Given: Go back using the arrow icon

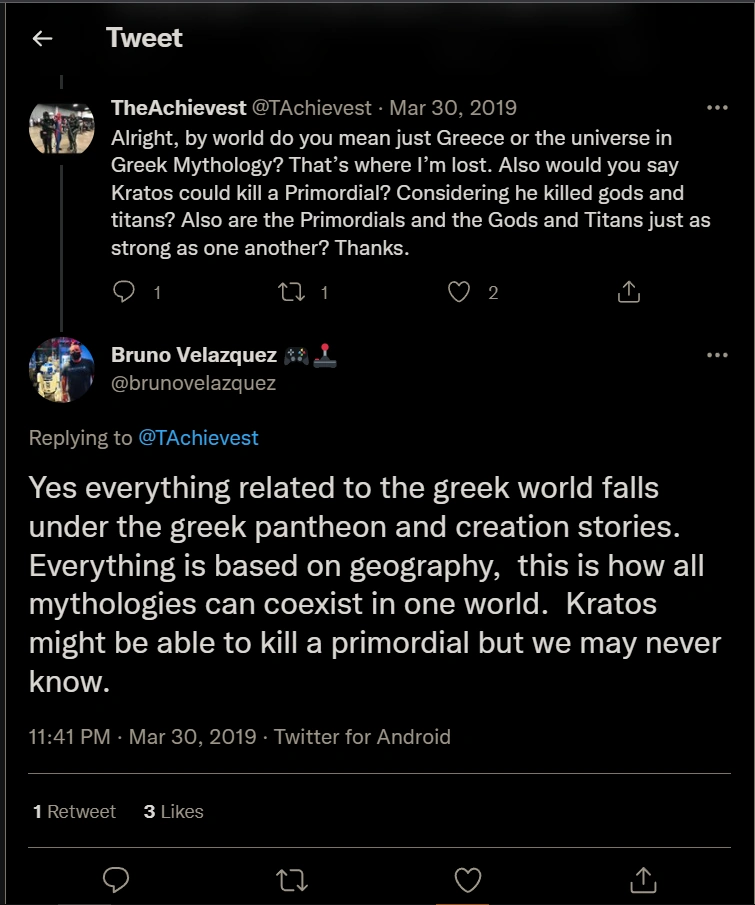Looking at the screenshot, I should point(42,39).
